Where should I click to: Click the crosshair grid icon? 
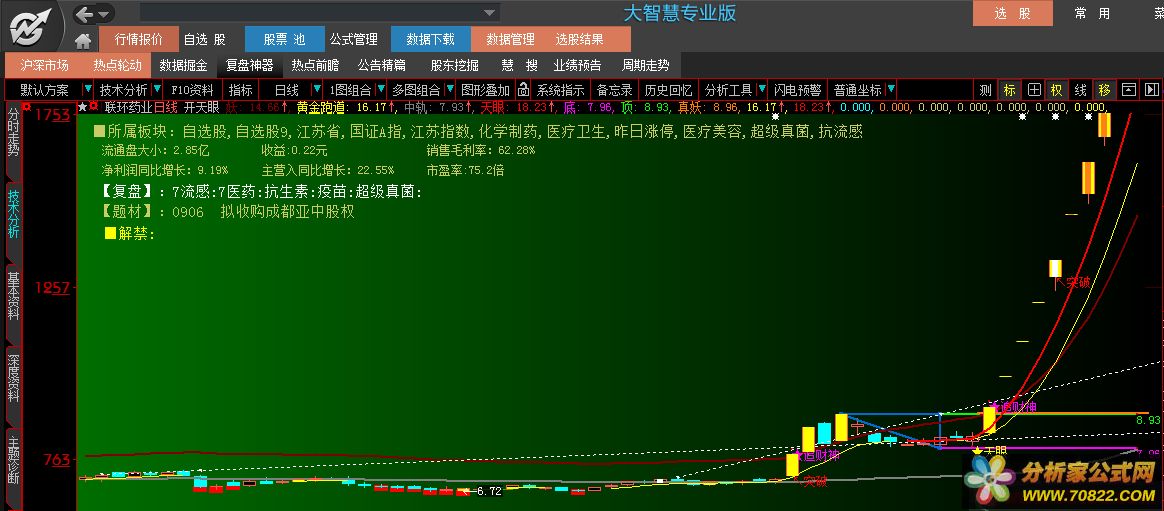click(1033, 90)
